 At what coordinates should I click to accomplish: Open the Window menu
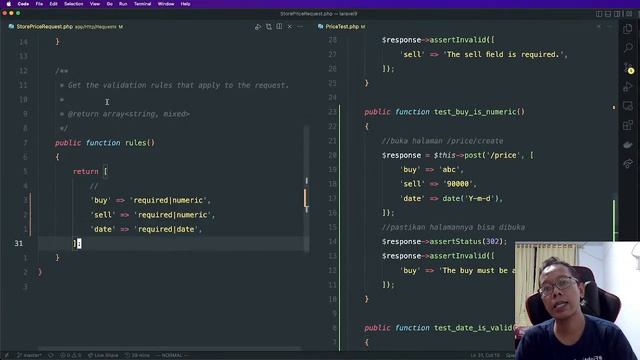click(x=166, y=4)
